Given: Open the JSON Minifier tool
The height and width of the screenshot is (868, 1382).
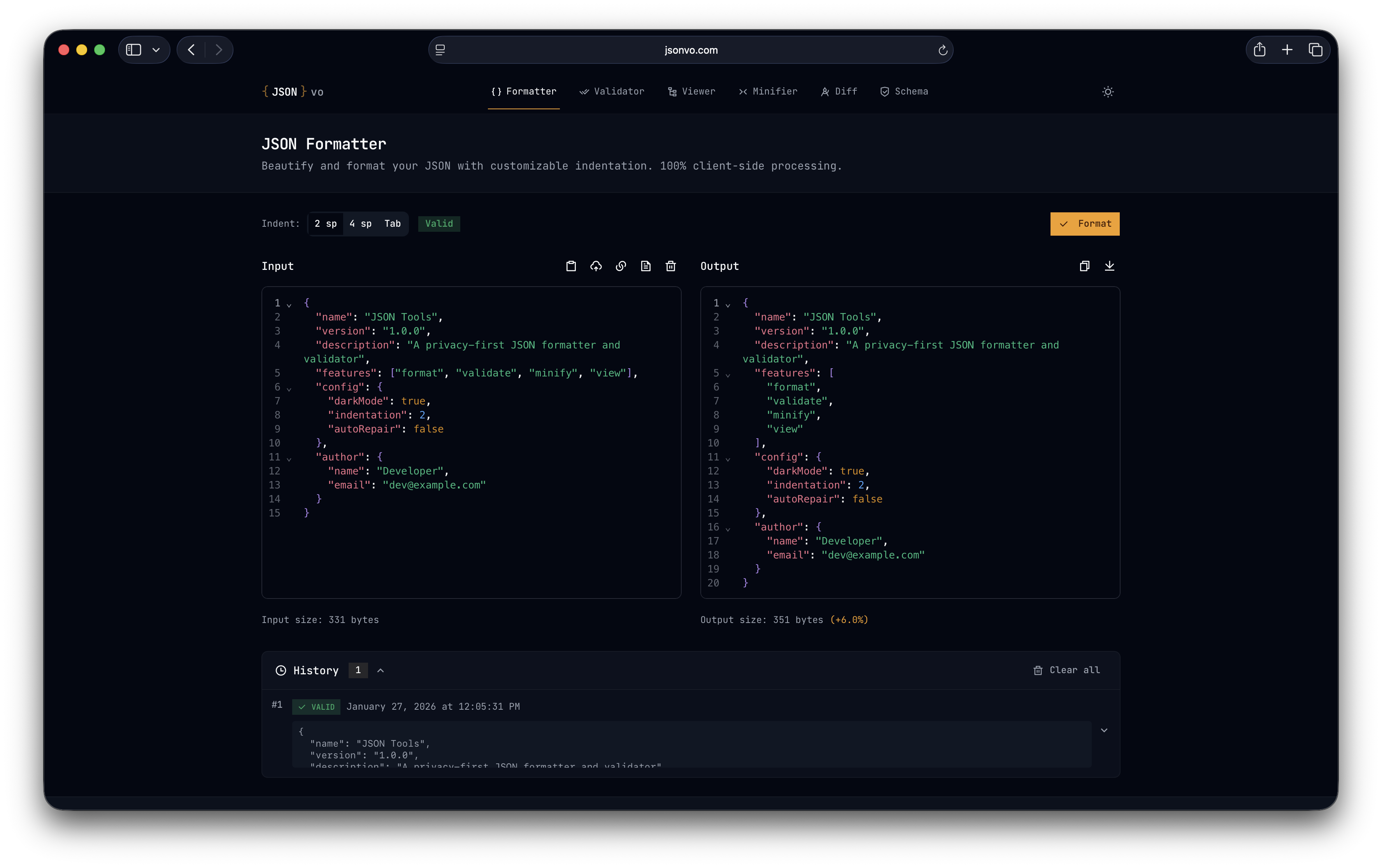Looking at the screenshot, I should point(768,91).
